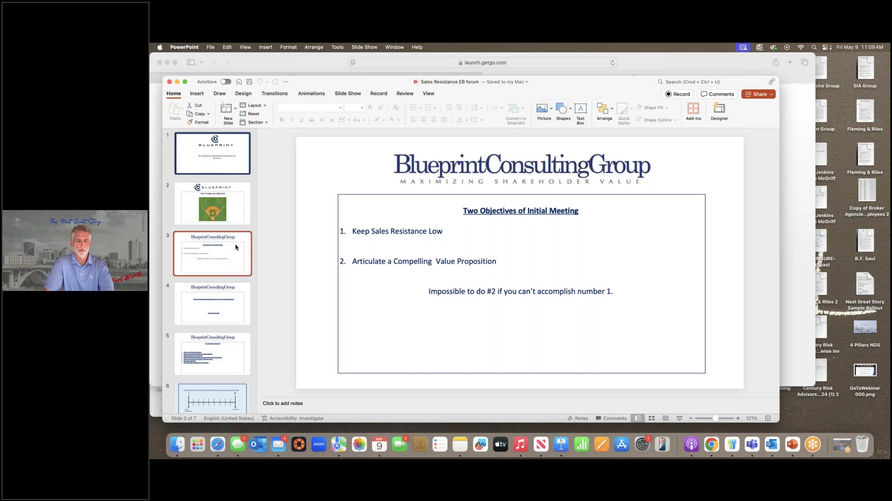Open the Animations ribbon tab
This screenshot has width=892, height=501.
pyautogui.click(x=311, y=93)
